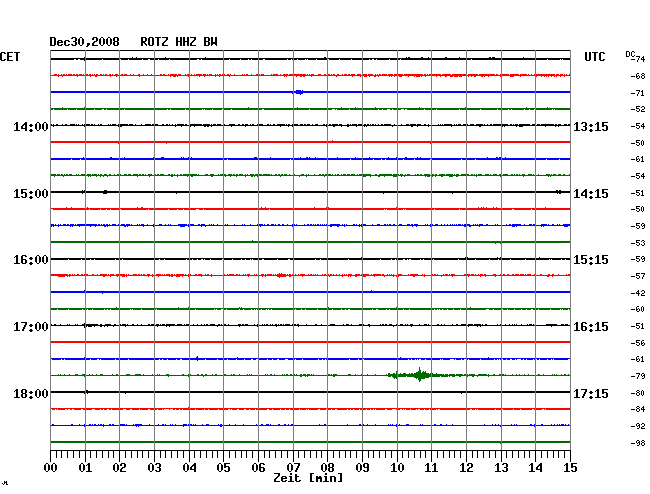650x494 pixels.
Task: Click the DC offset value -57
Action: [638, 276]
